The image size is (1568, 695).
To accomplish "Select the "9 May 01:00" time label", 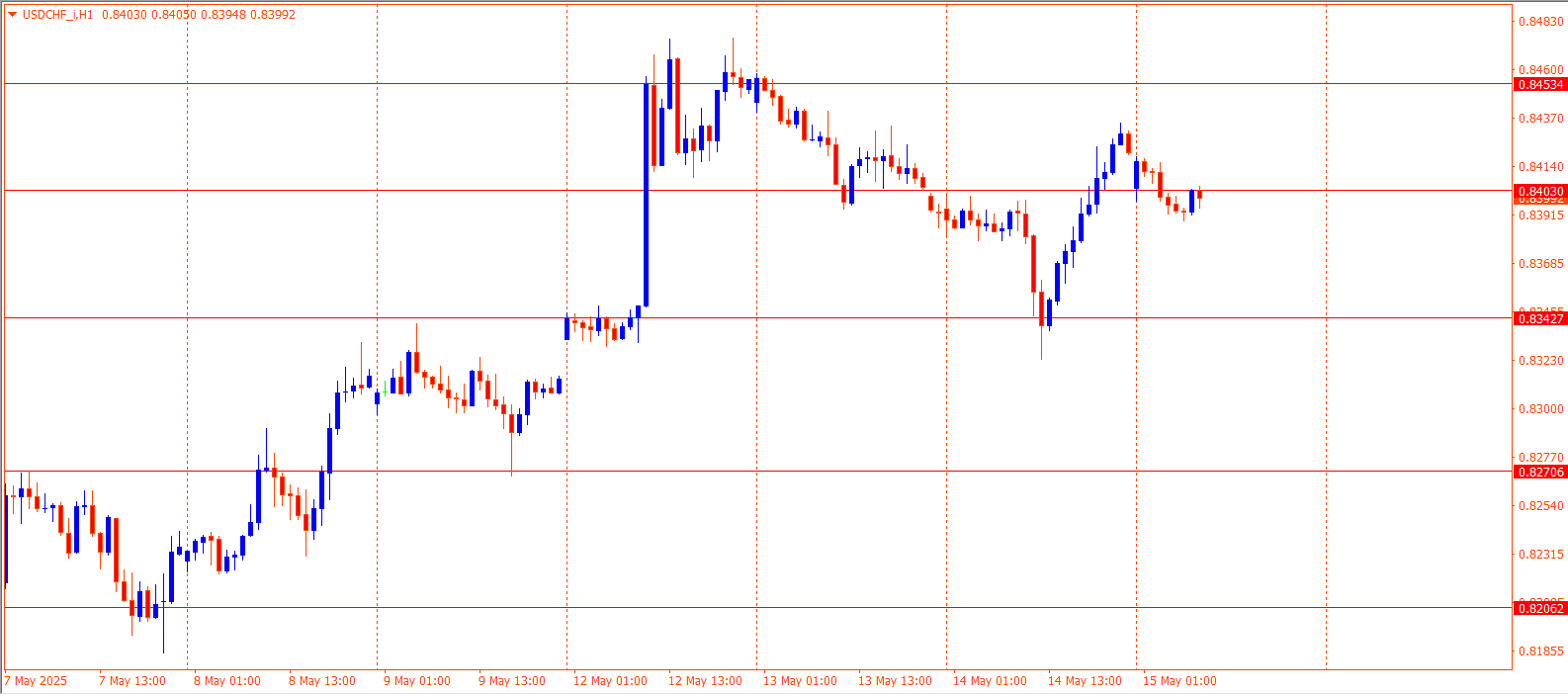I will pos(416,681).
